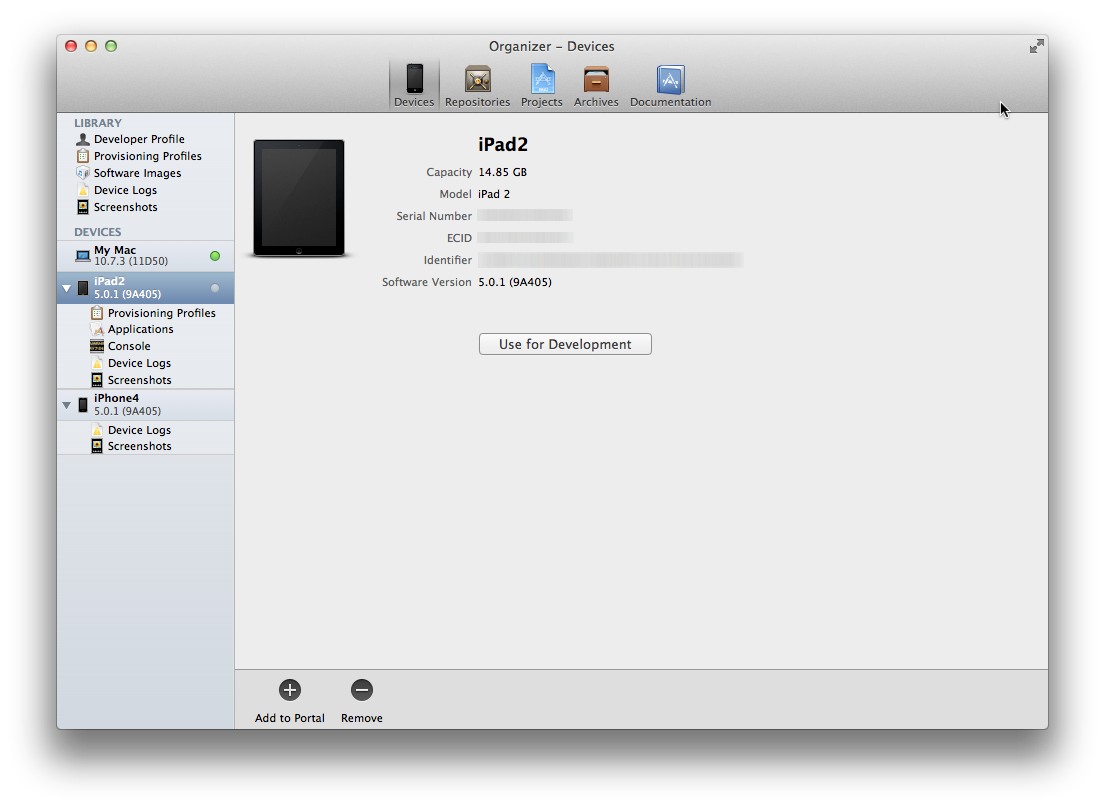The width and height of the screenshot is (1105, 808).
Task: Collapse the iPad2 device tree
Action: tap(66, 287)
